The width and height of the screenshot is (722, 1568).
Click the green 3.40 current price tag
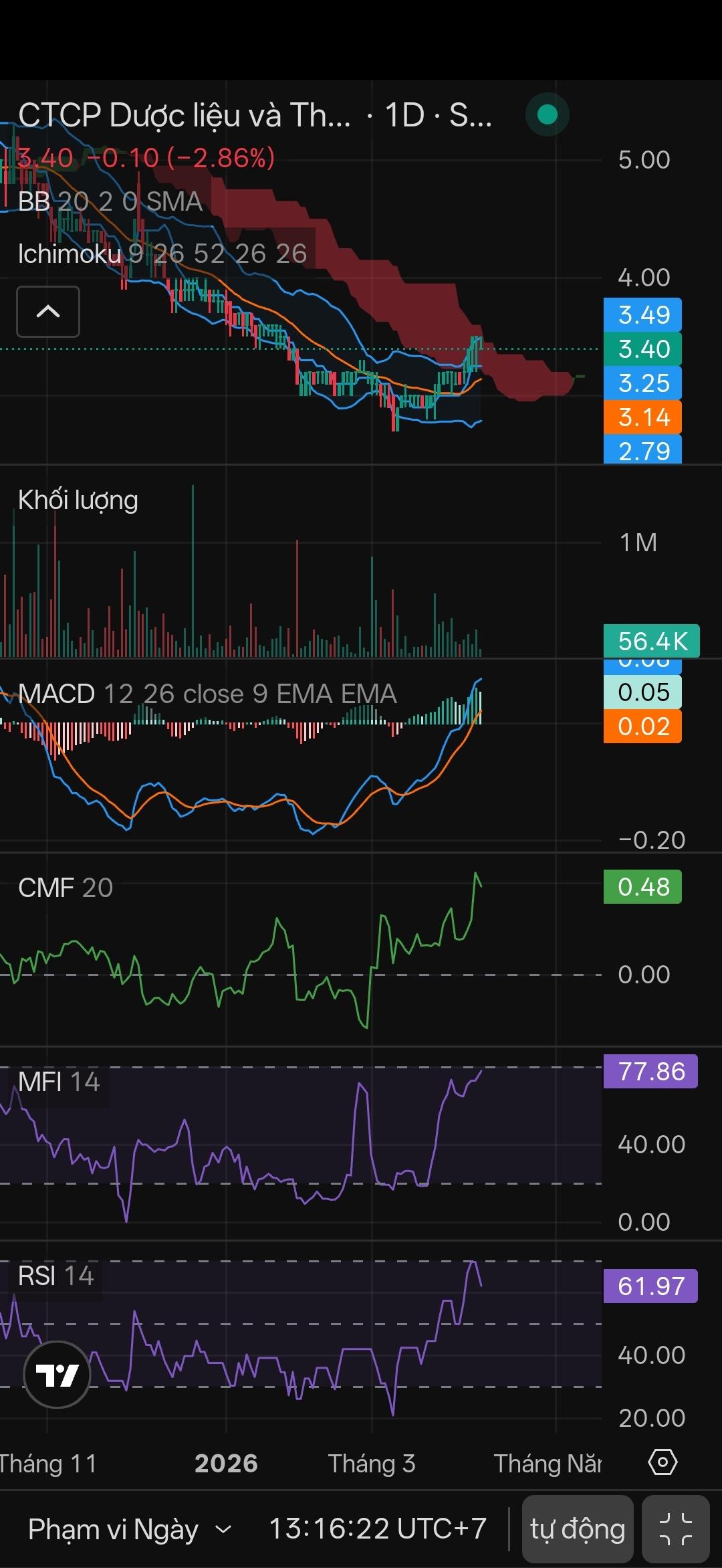[x=642, y=349]
